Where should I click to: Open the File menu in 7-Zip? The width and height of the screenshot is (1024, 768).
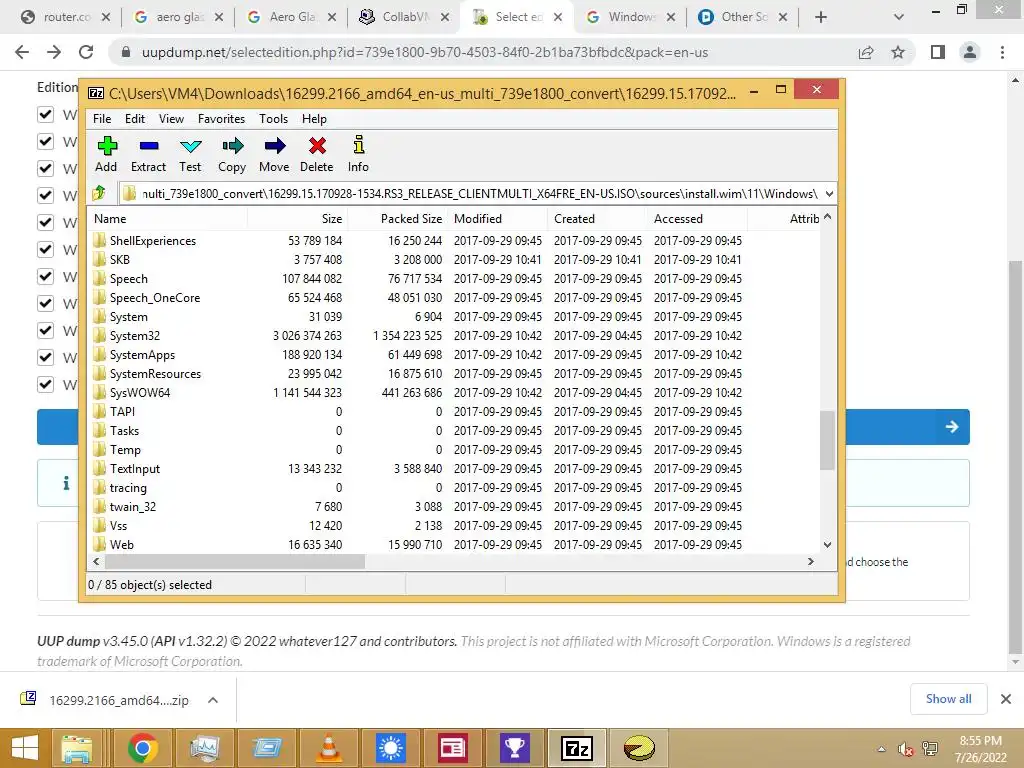click(102, 119)
